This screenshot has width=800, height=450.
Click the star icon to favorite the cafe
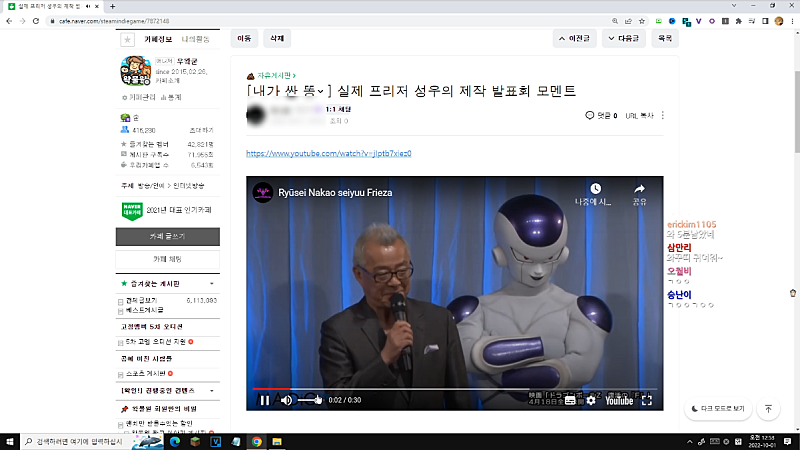coord(127,39)
